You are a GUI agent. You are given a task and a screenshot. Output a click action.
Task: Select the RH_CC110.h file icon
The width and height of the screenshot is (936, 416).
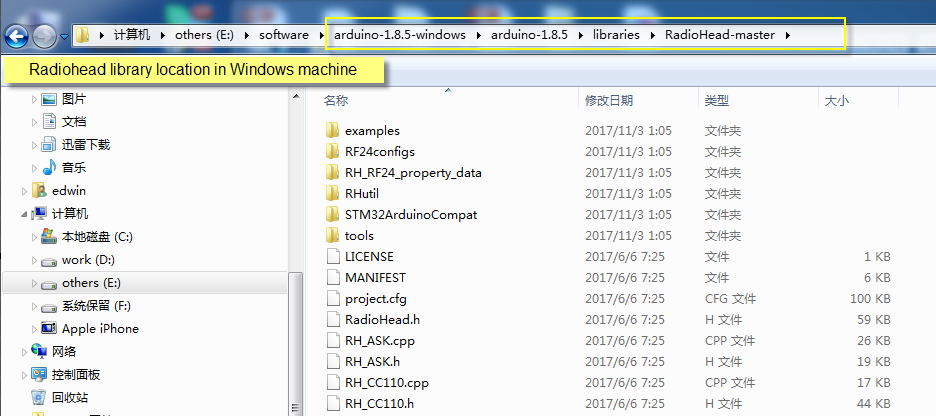pyautogui.click(x=333, y=403)
